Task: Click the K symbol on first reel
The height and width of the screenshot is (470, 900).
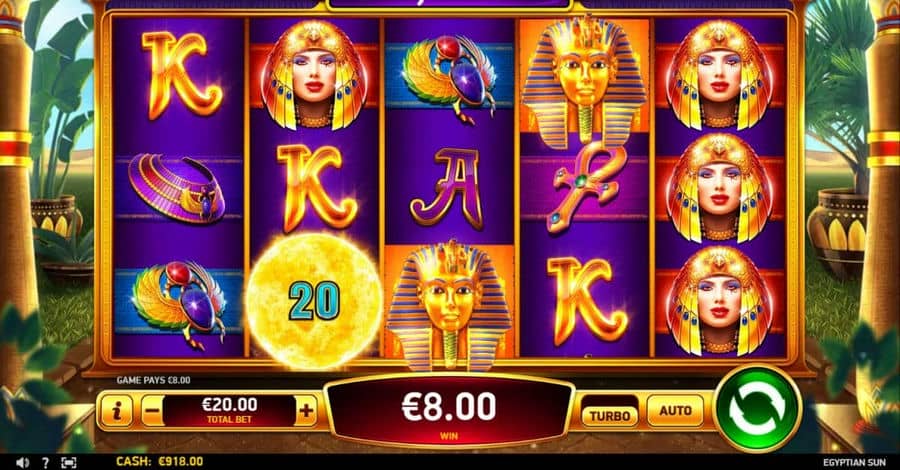Action: (x=180, y=75)
